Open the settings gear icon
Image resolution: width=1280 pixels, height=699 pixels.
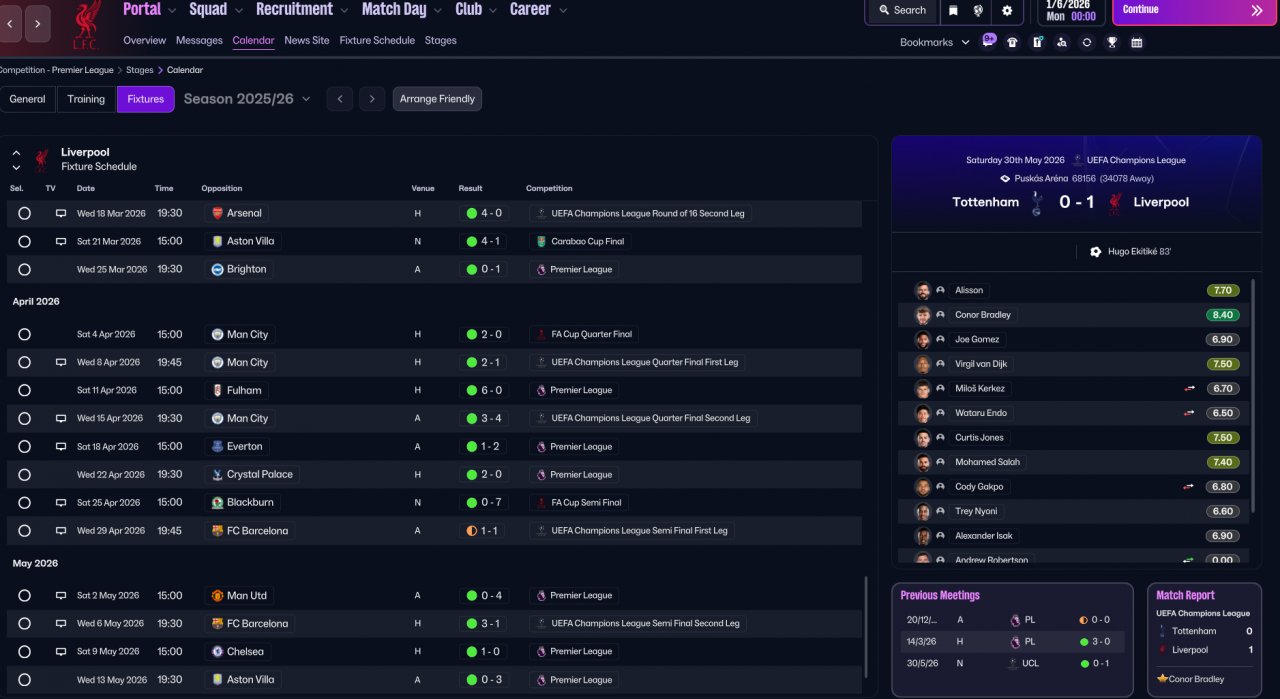coord(1007,10)
